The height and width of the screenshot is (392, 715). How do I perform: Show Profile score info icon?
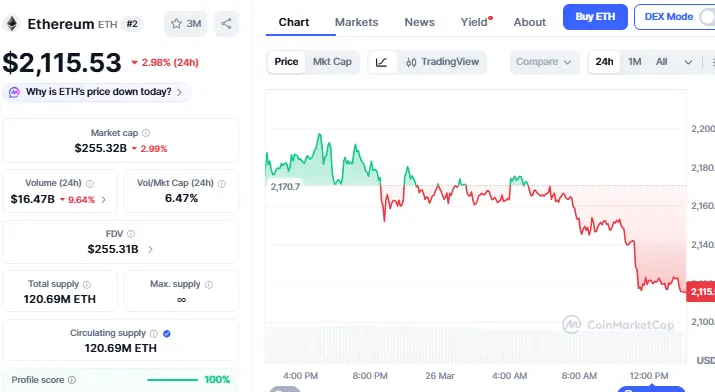[72, 380]
